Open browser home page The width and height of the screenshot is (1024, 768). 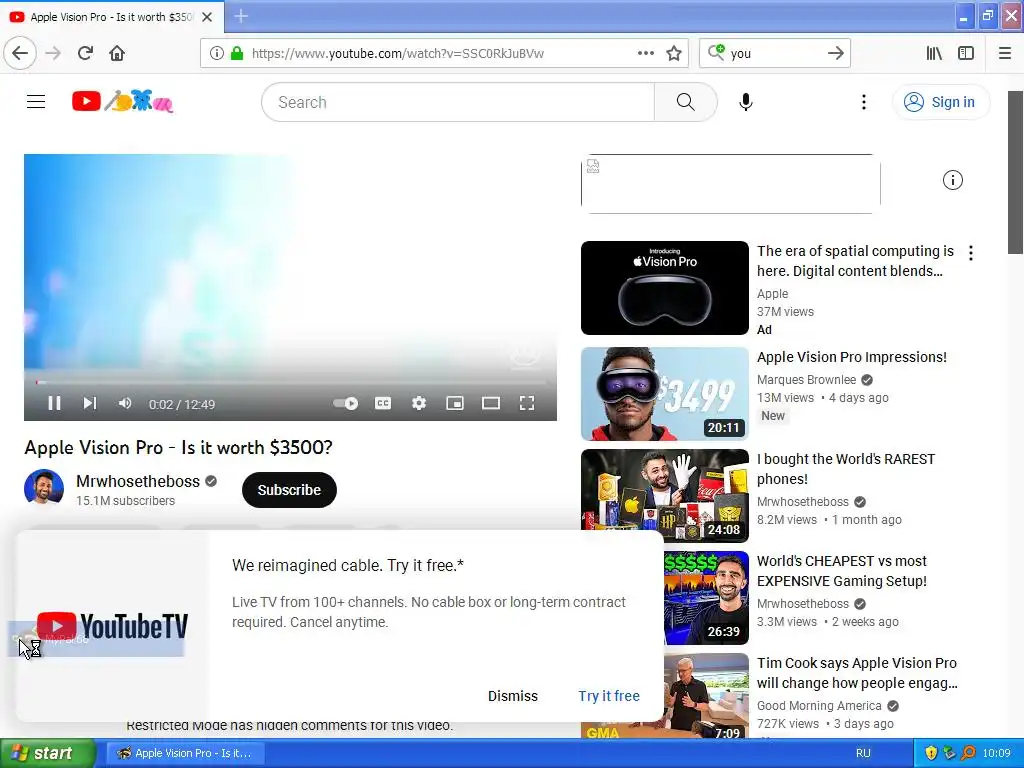[x=117, y=53]
